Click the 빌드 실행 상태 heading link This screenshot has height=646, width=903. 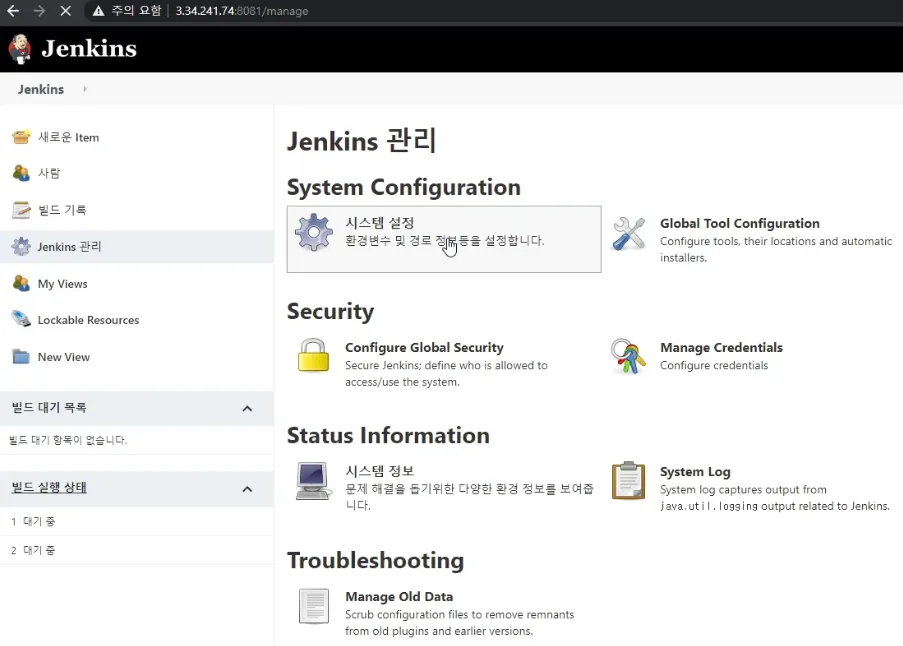click(x=49, y=488)
